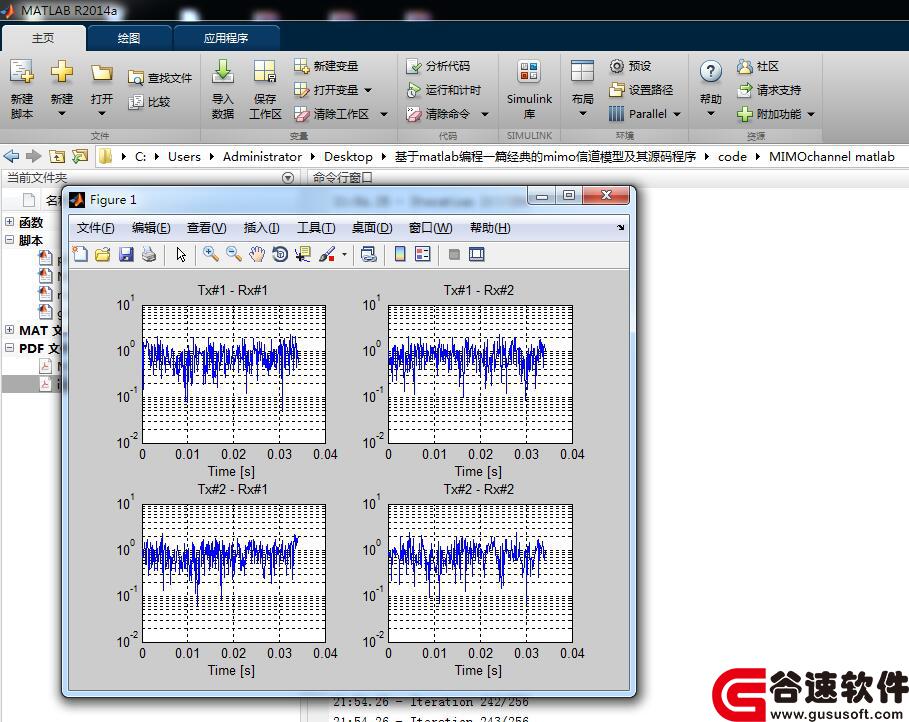Viewport: 909px width, 722px height.
Task: Activate the Zoom In tool
Action: coord(210,254)
